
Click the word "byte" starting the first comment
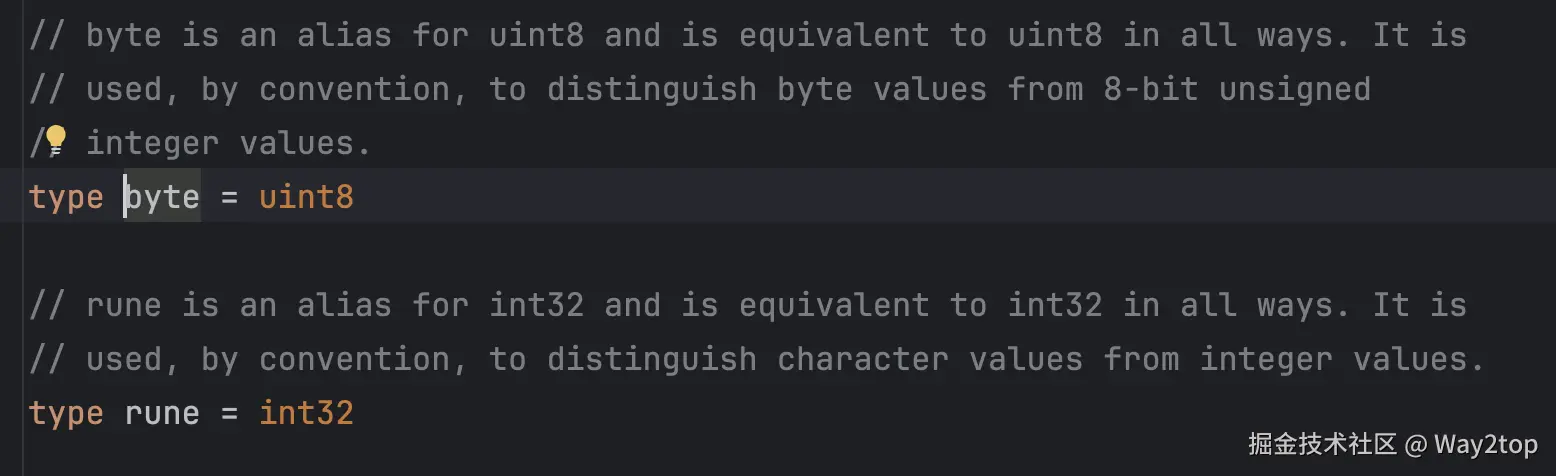click(x=124, y=36)
